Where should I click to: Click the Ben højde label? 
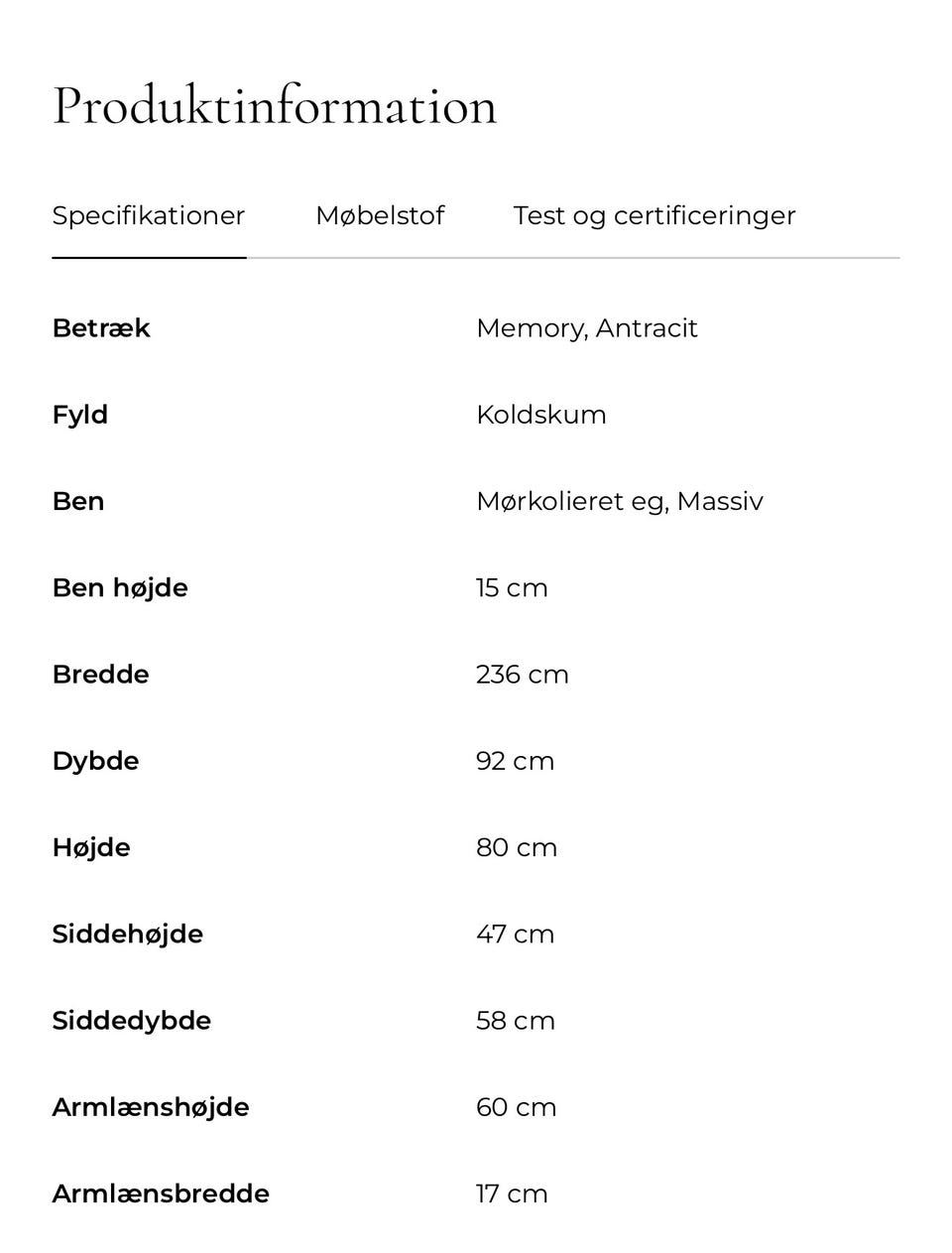click(120, 588)
